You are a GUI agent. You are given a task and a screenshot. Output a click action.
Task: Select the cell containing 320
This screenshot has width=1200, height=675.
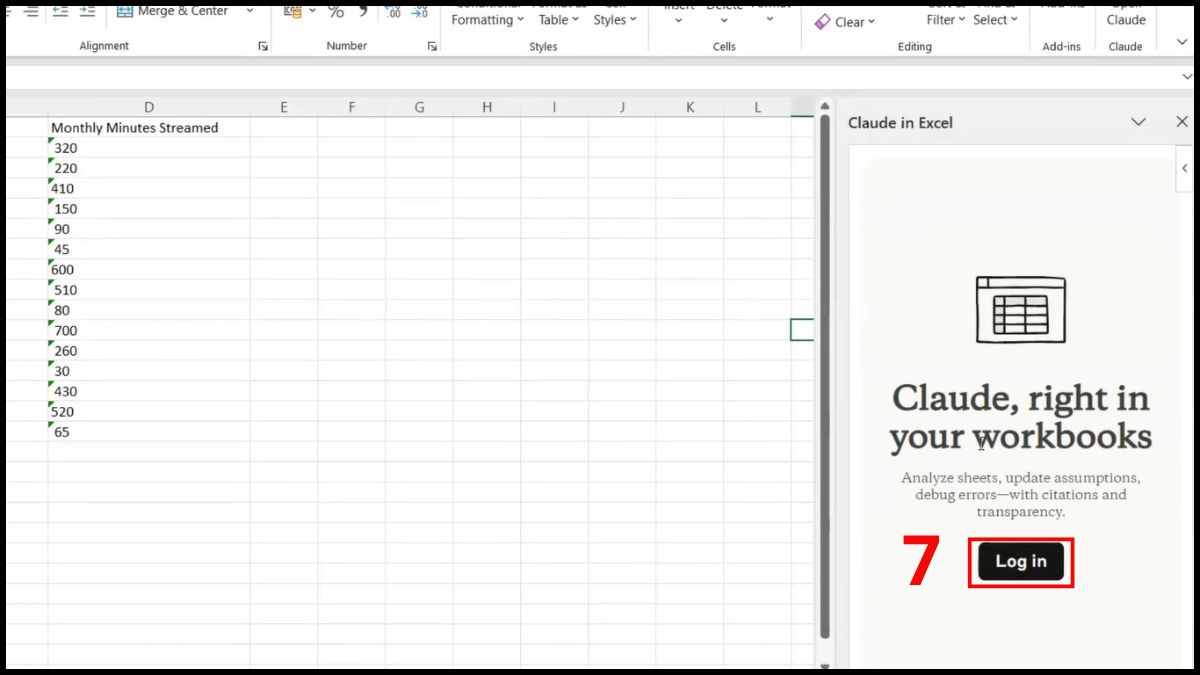pyautogui.click(x=149, y=148)
